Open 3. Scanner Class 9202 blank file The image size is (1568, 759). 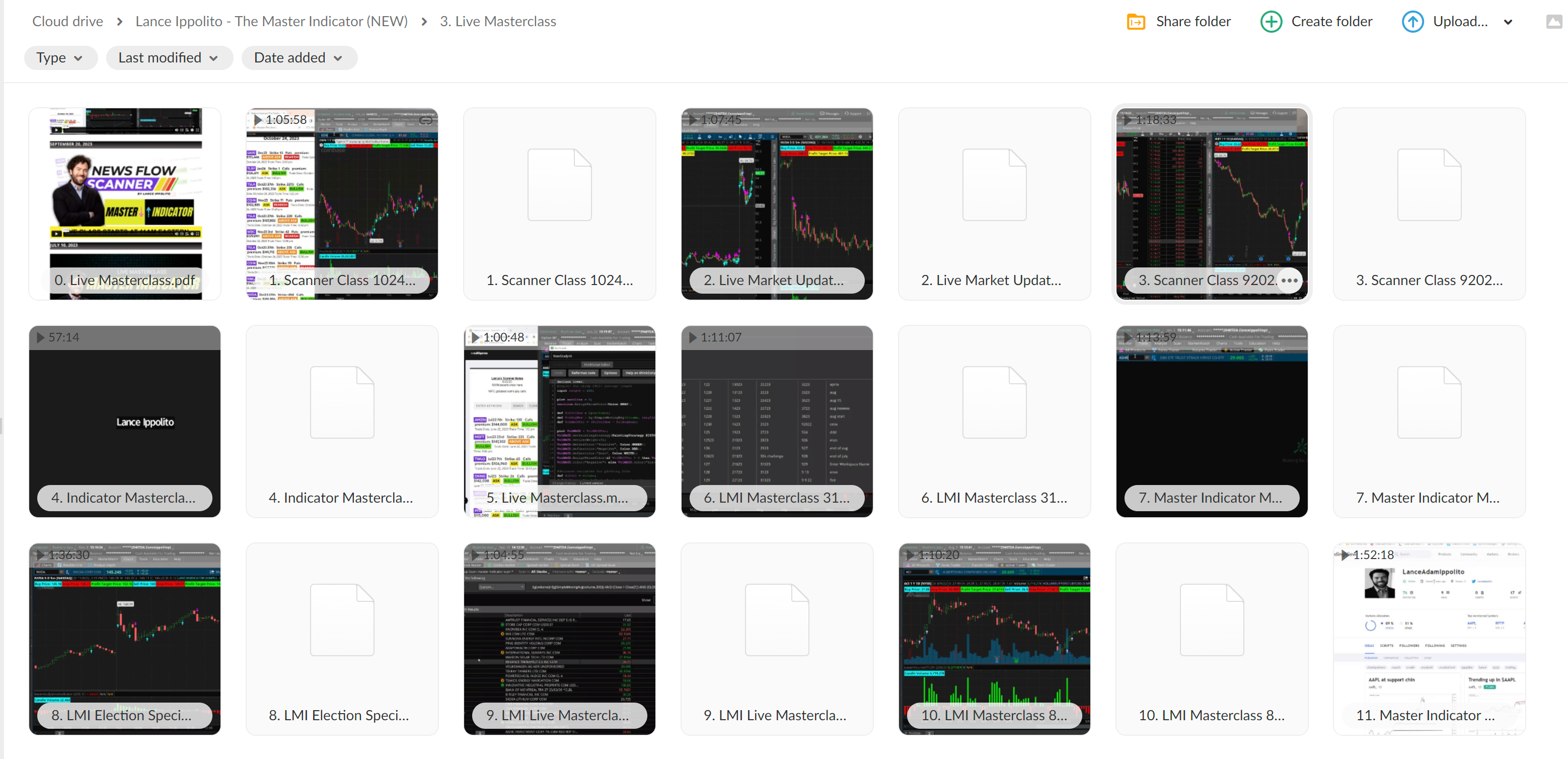pos(1429,204)
